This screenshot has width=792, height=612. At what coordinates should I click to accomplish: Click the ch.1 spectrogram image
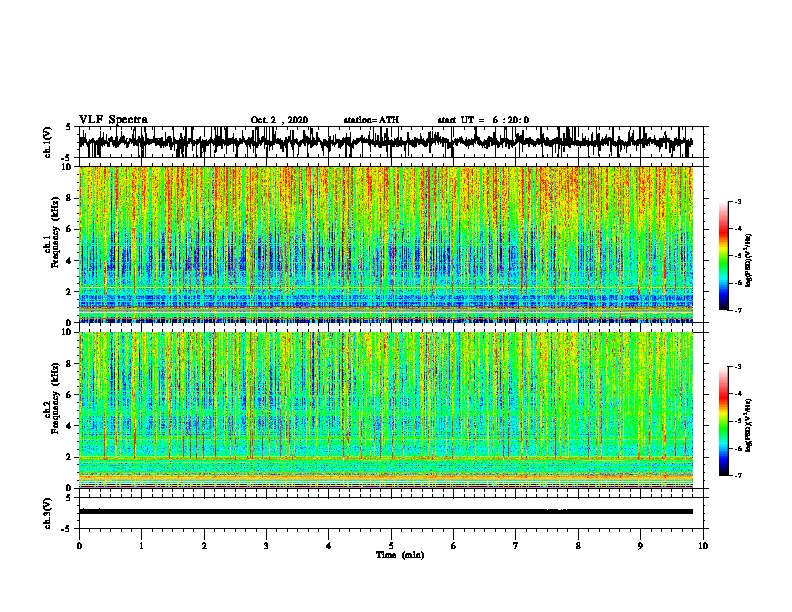(x=386, y=244)
